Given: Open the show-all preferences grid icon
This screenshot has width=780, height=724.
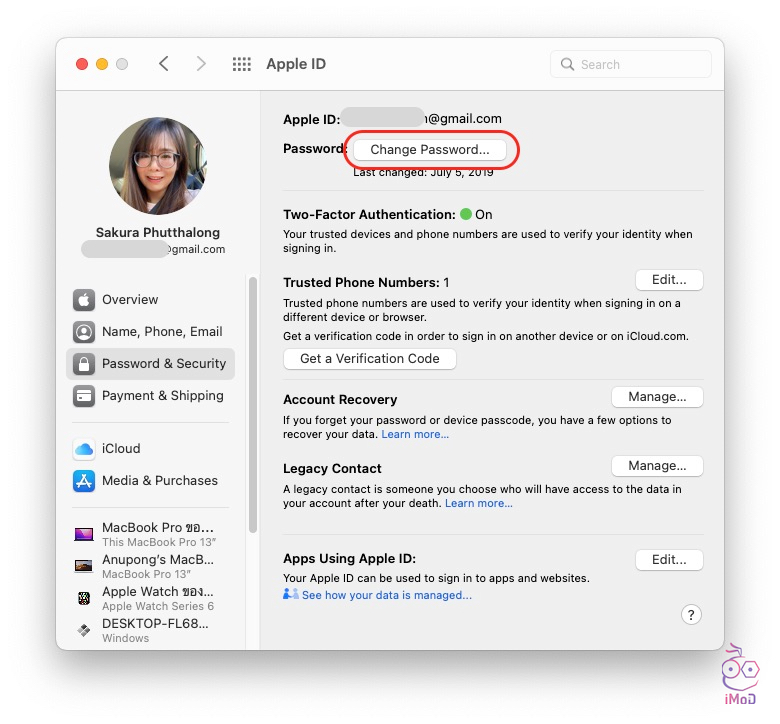Looking at the screenshot, I should click(x=241, y=64).
